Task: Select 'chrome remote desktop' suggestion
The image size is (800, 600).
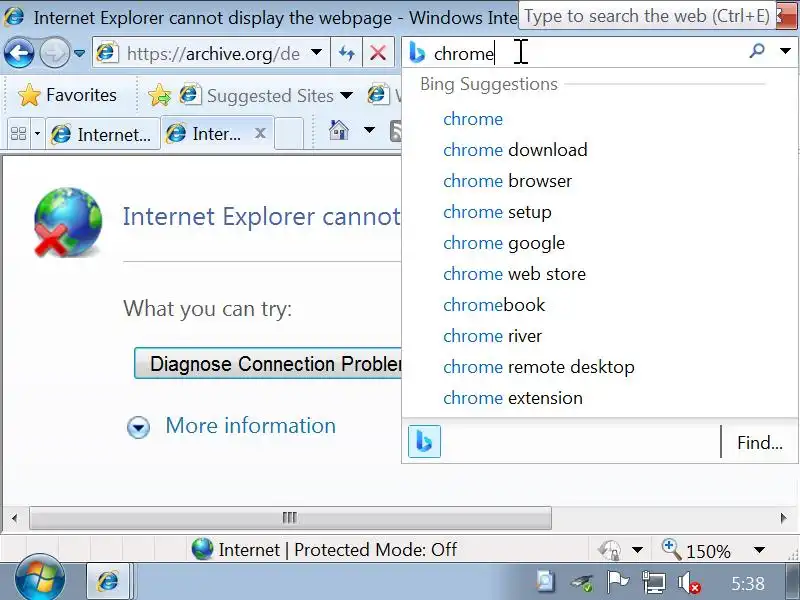Action: coord(539,367)
